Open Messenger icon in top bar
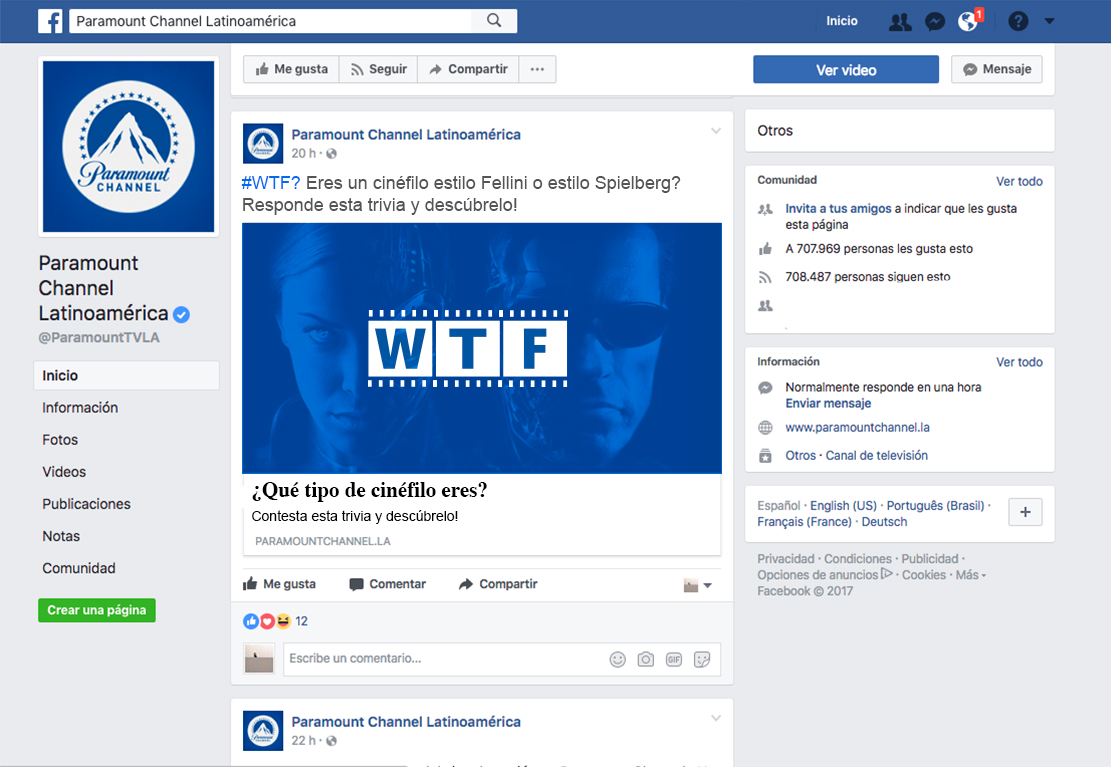 935,21
